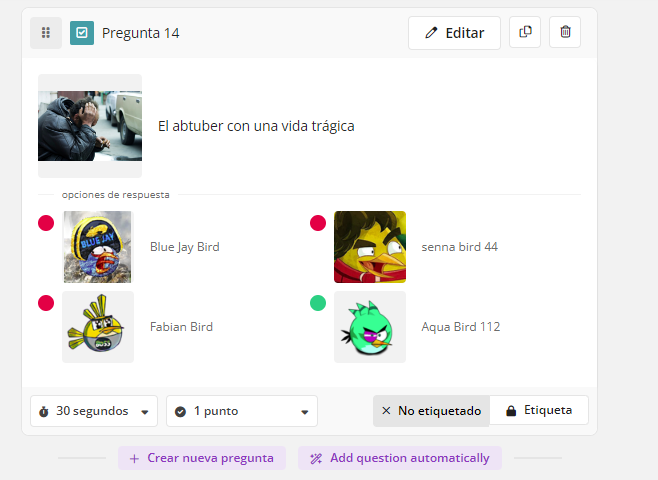
Task: Click the 'opciones de respuesta' section label
Action: [115, 195]
